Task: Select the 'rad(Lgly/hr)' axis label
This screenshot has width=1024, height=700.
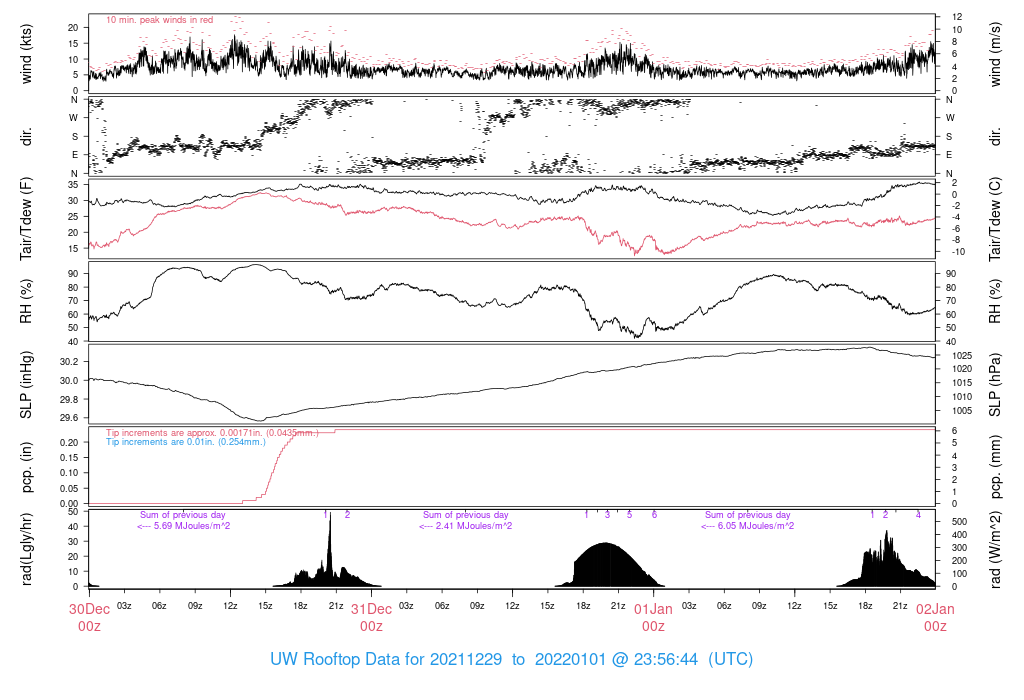Action: (25, 549)
